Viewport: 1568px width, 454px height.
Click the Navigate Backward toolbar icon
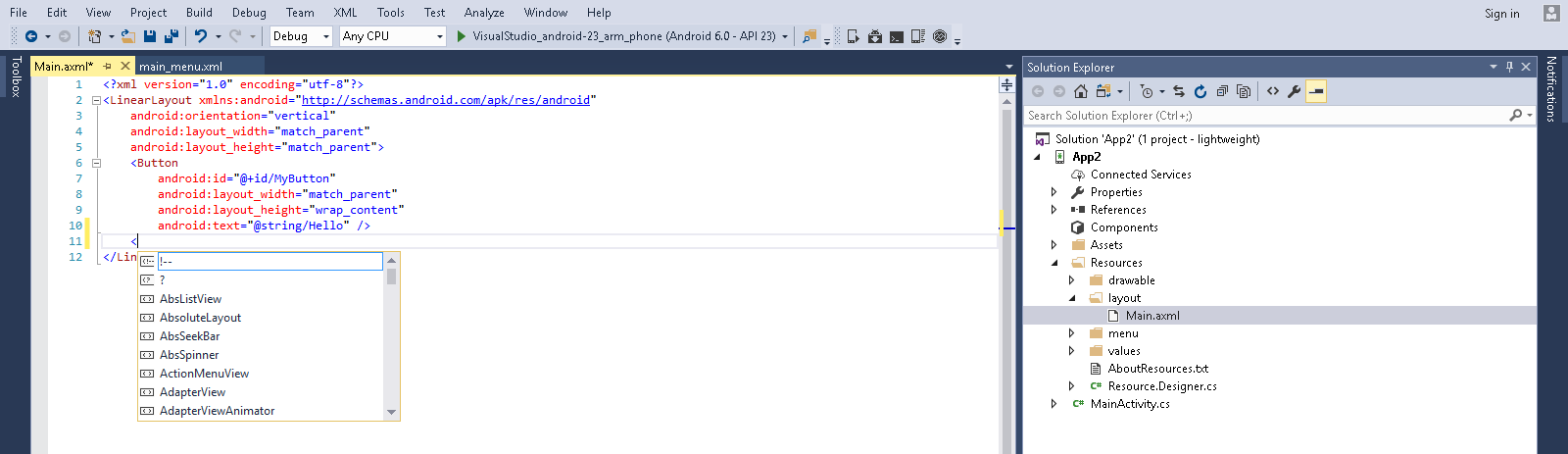31,36
